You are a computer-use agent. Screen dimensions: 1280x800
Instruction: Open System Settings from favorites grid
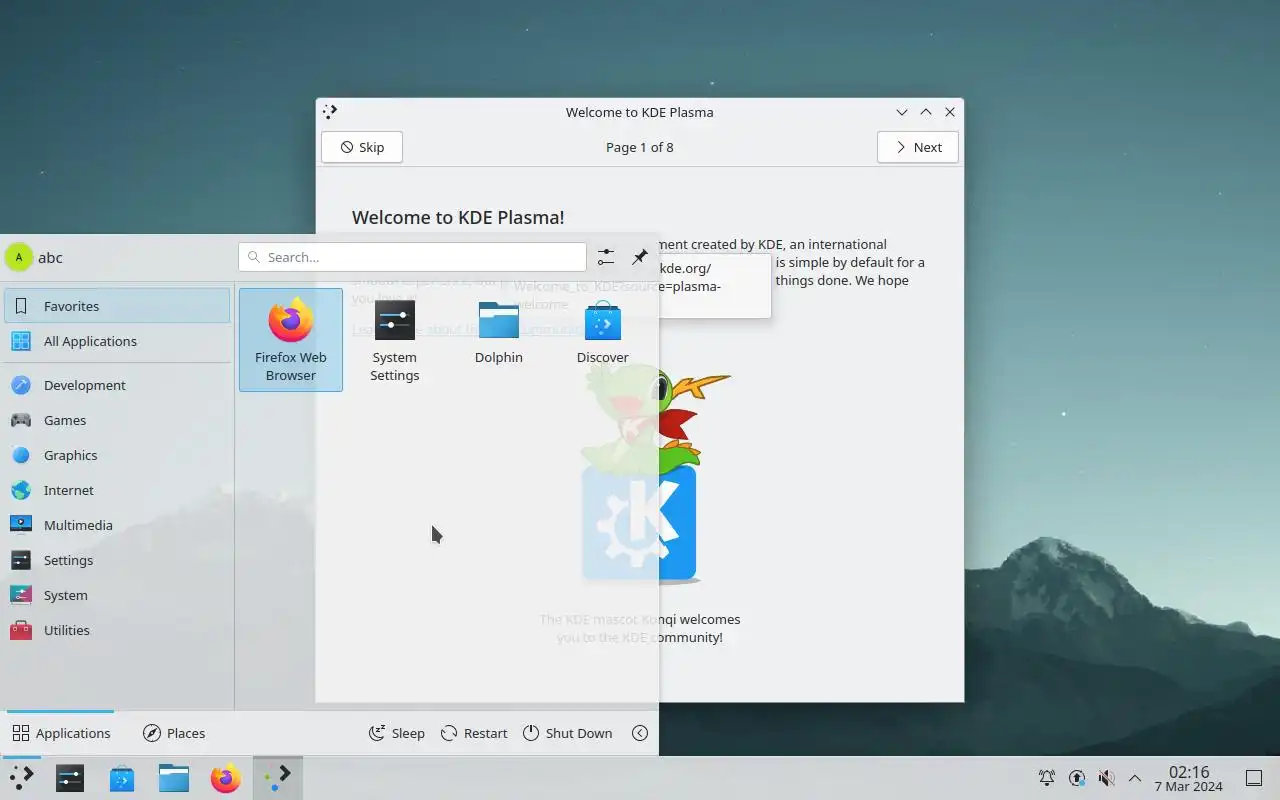(395, 340)
